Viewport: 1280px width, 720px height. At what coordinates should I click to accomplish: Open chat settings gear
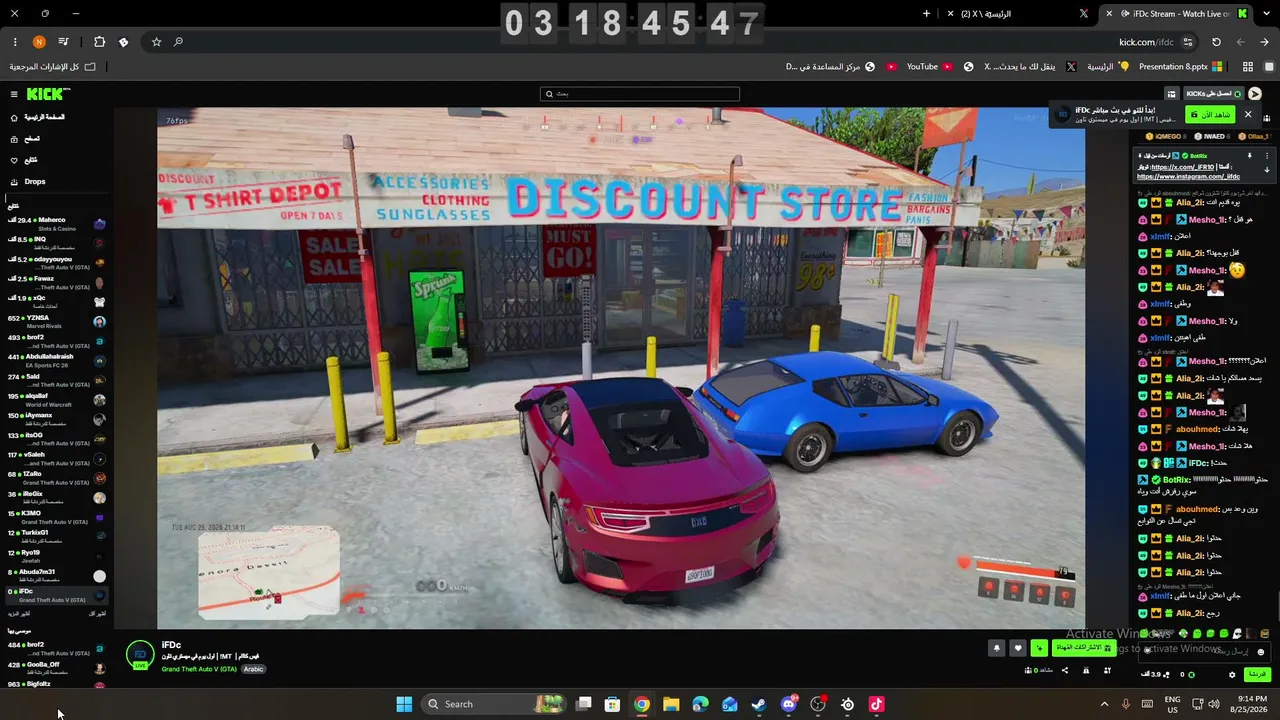1232,675
